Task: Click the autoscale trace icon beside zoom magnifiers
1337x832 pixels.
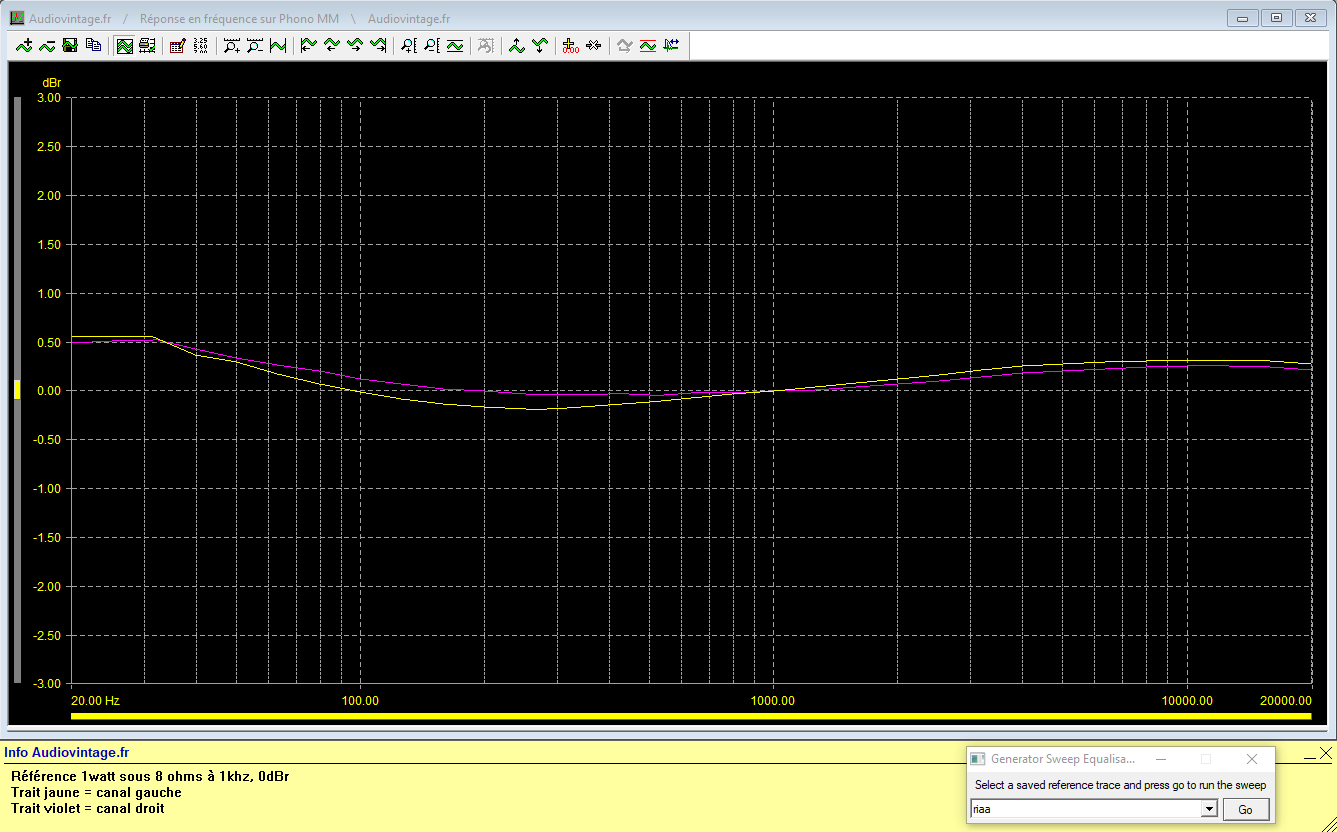Action: point(278,45)
